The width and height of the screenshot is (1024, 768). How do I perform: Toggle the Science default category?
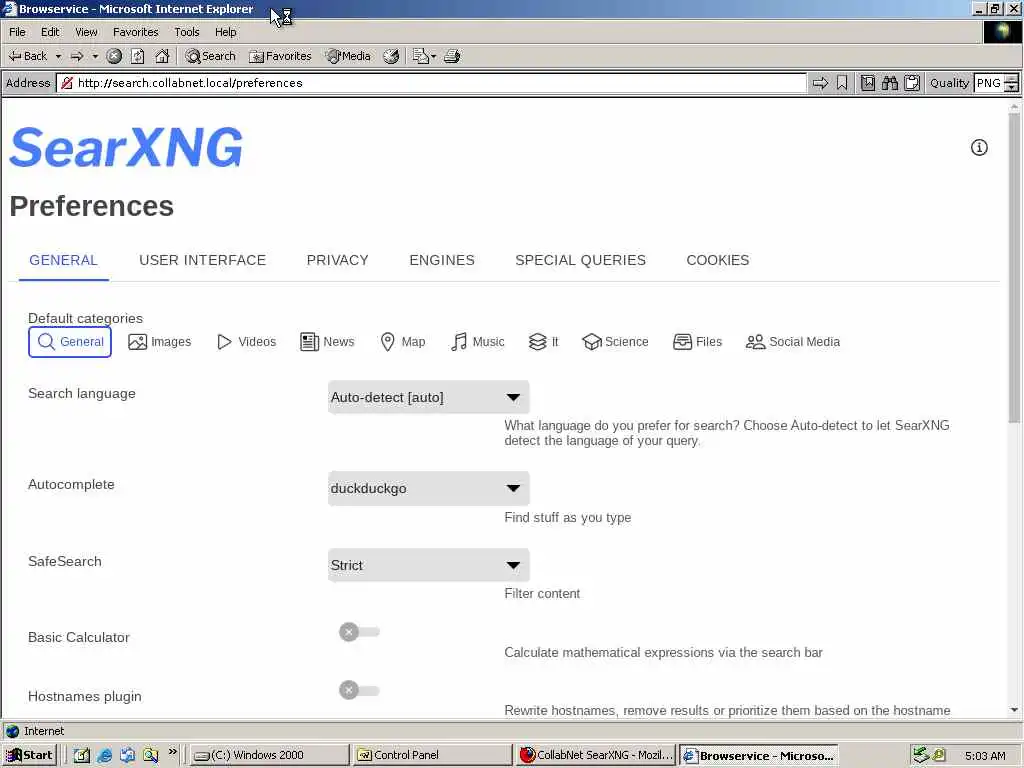pos(615,342)
